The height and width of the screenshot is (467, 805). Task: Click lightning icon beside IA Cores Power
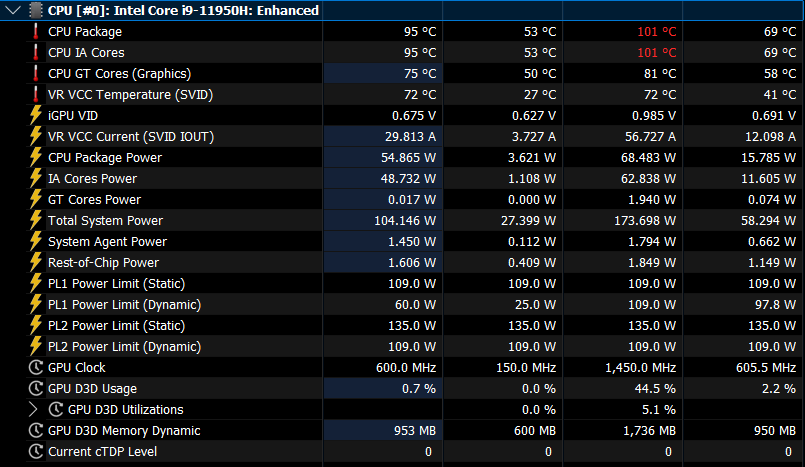[x=35, y=179]
